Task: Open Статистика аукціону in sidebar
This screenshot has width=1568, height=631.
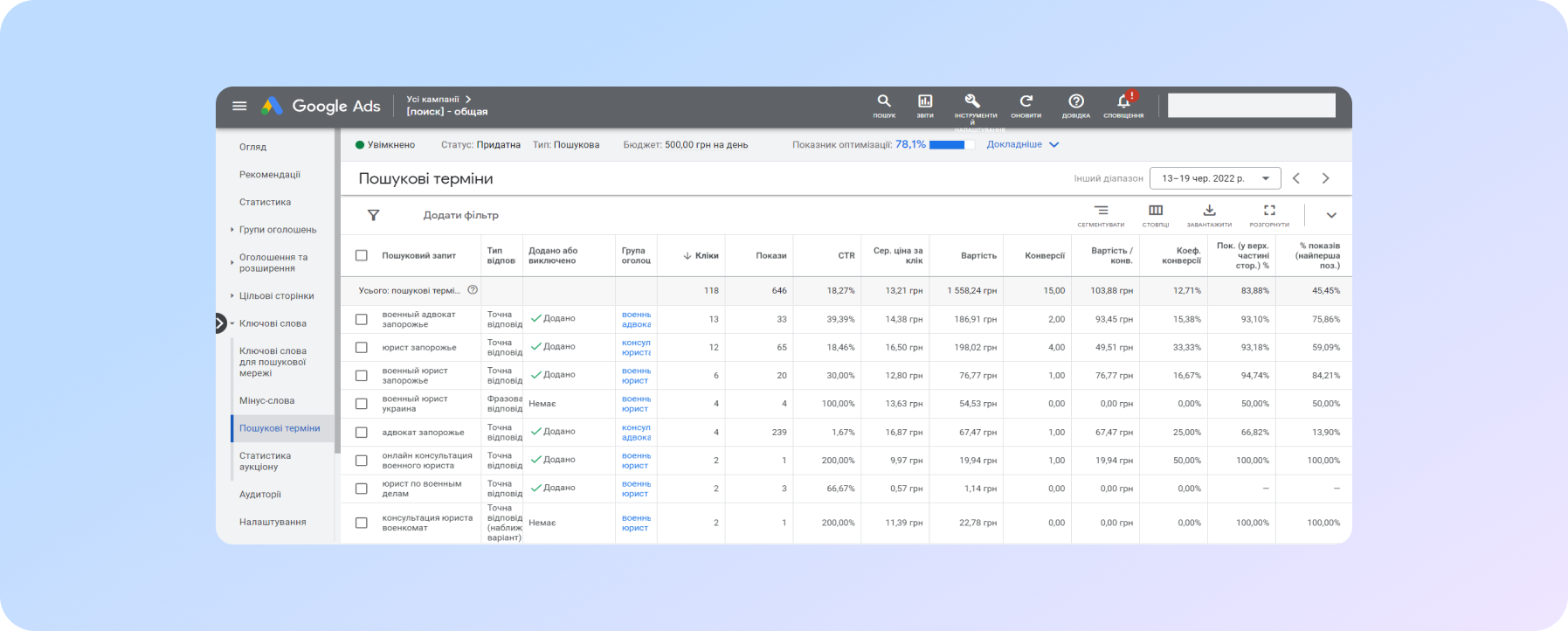Action: (265, 461)
